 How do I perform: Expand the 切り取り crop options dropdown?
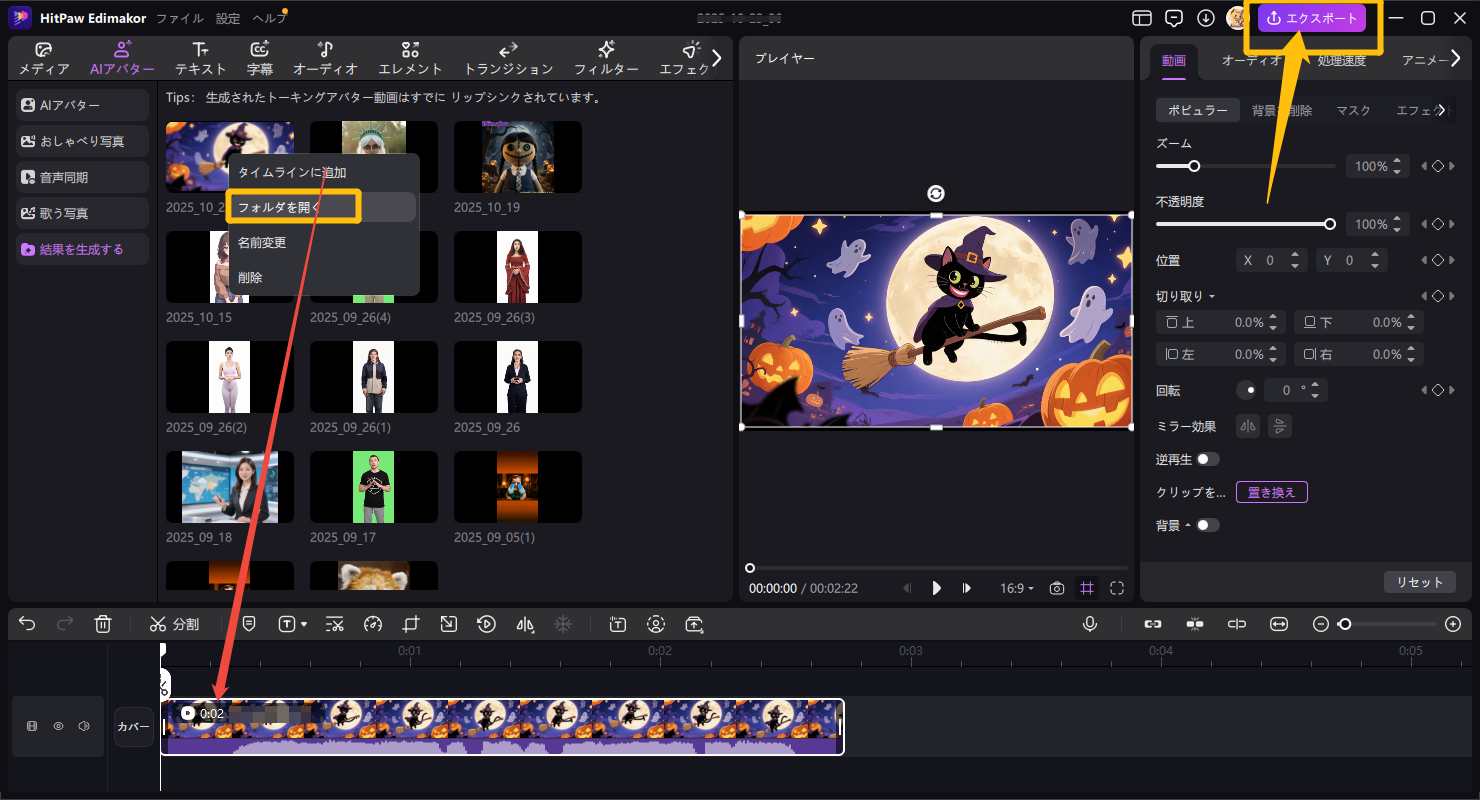(1211, 296)
